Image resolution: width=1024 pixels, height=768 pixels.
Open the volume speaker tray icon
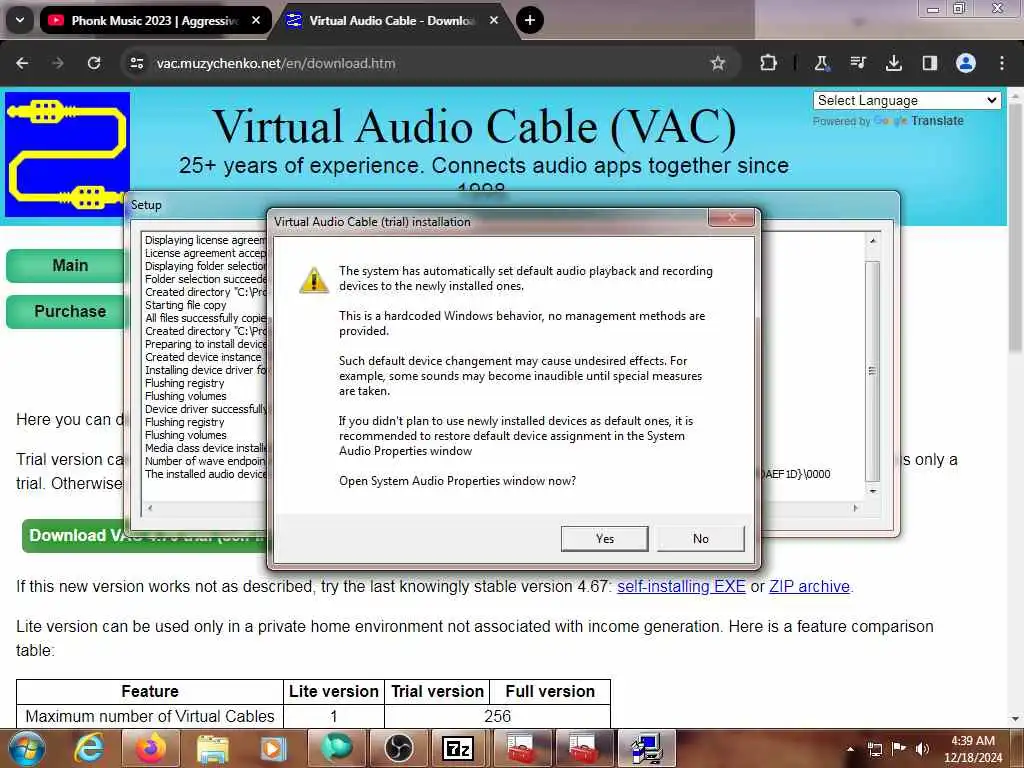click(x=922, y=749)
